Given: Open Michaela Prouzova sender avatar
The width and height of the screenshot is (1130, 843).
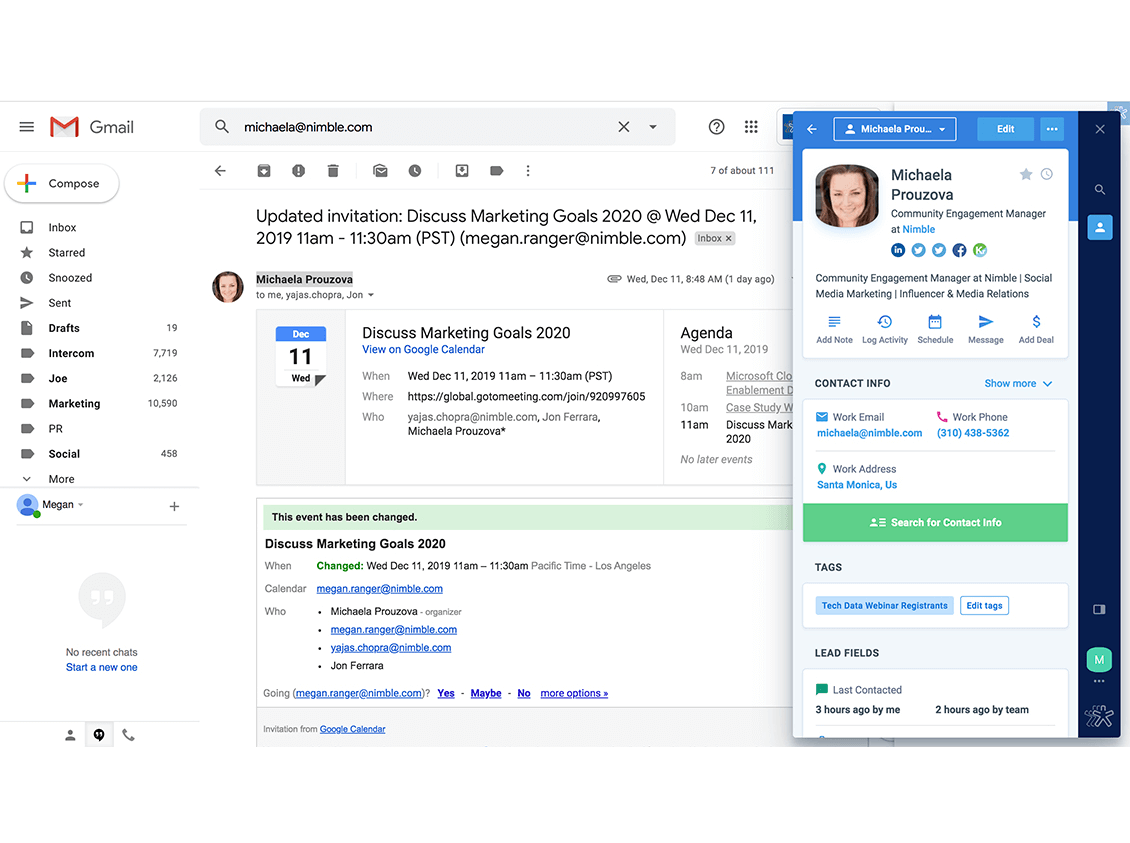Looking at the screenshot, I should pyautogui.click(x=228, y=287).
